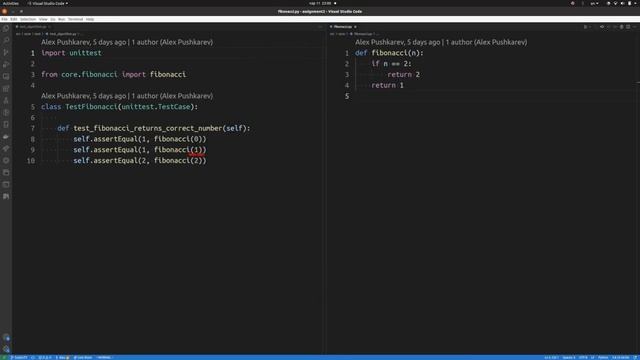This screenshot has width=640, height=360.
Task: Click the blame code lens above 'import unittest'
Action: (127, 42)
